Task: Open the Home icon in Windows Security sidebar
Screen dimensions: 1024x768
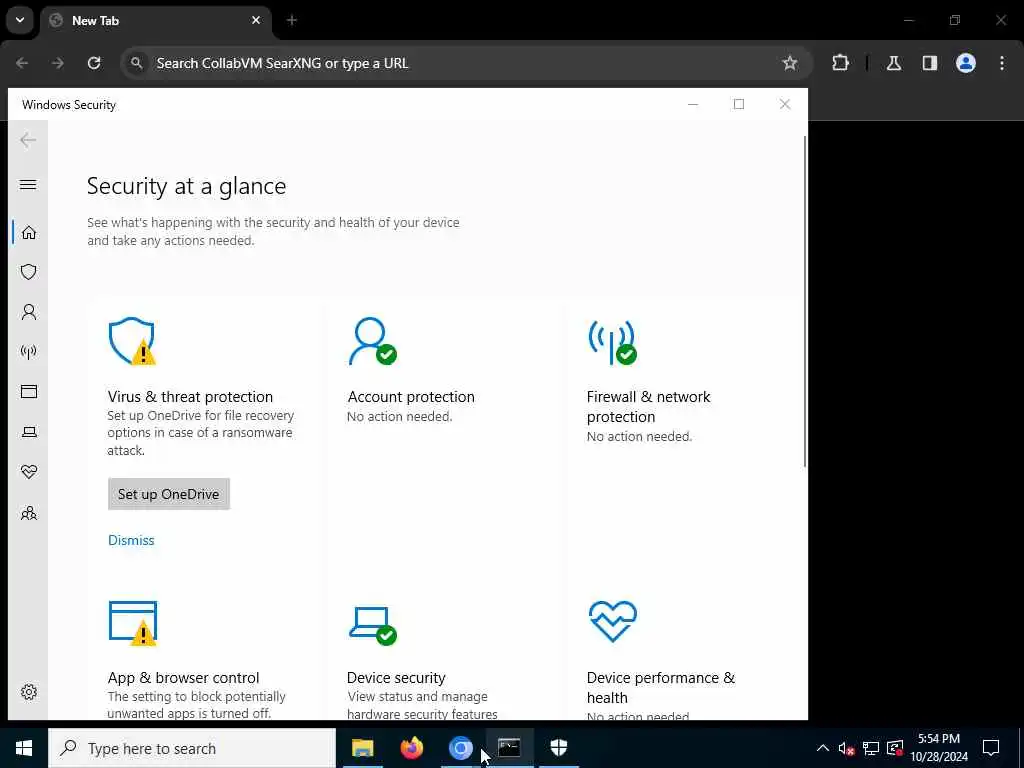Action: [29, 232]
